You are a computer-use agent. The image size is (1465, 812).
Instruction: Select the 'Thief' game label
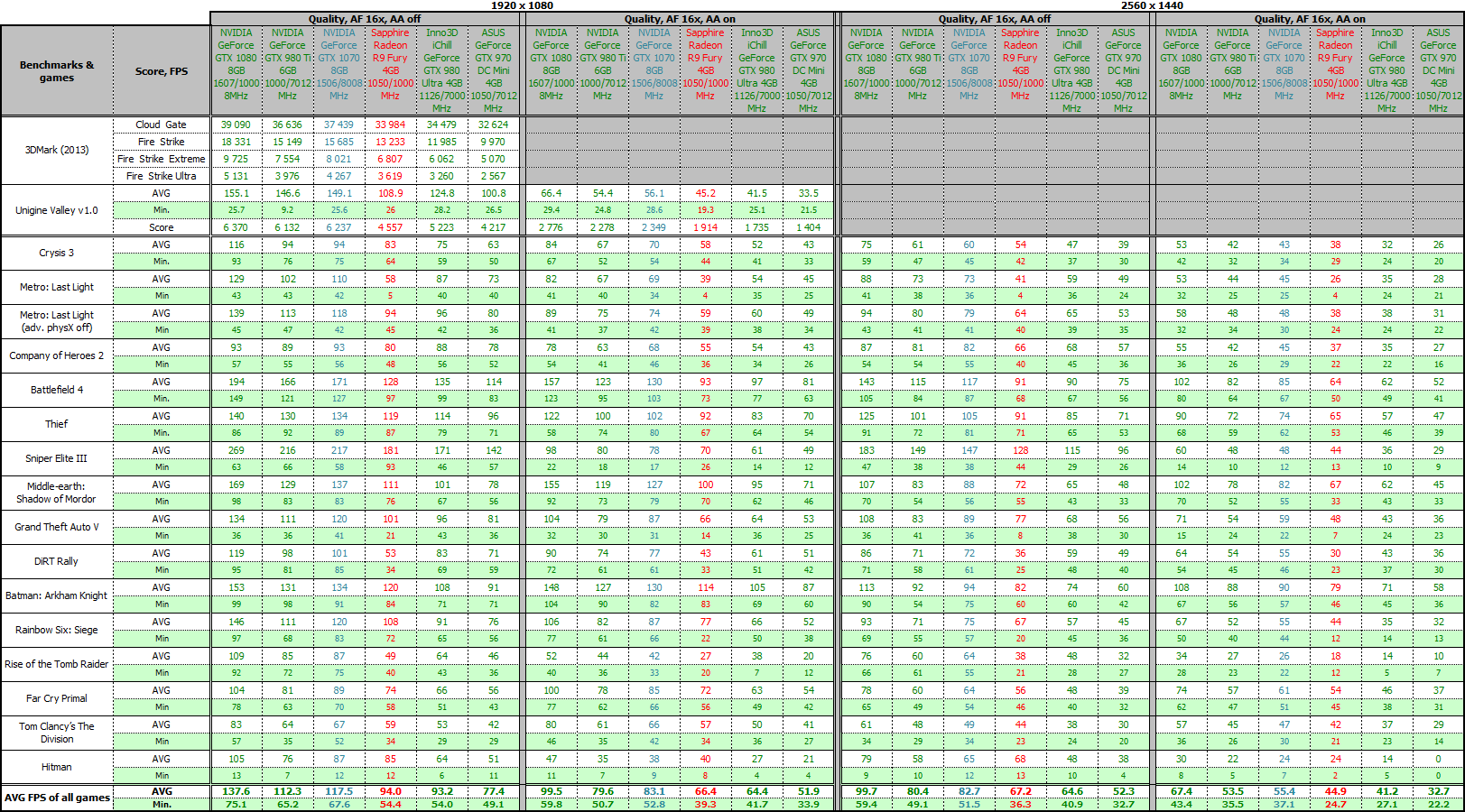[57, 424]
